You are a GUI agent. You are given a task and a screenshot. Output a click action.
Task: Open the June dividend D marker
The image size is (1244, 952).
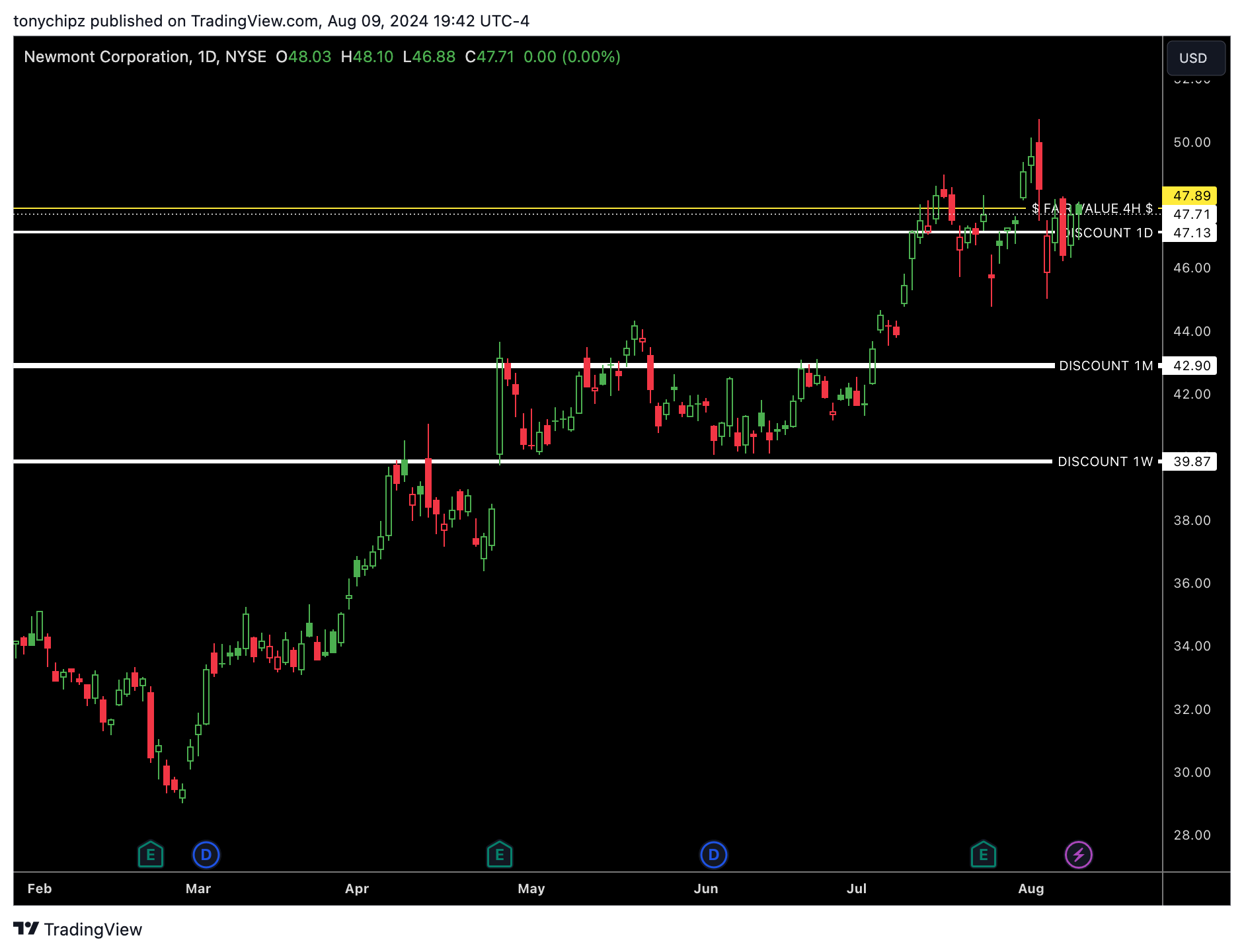(714, 854)
